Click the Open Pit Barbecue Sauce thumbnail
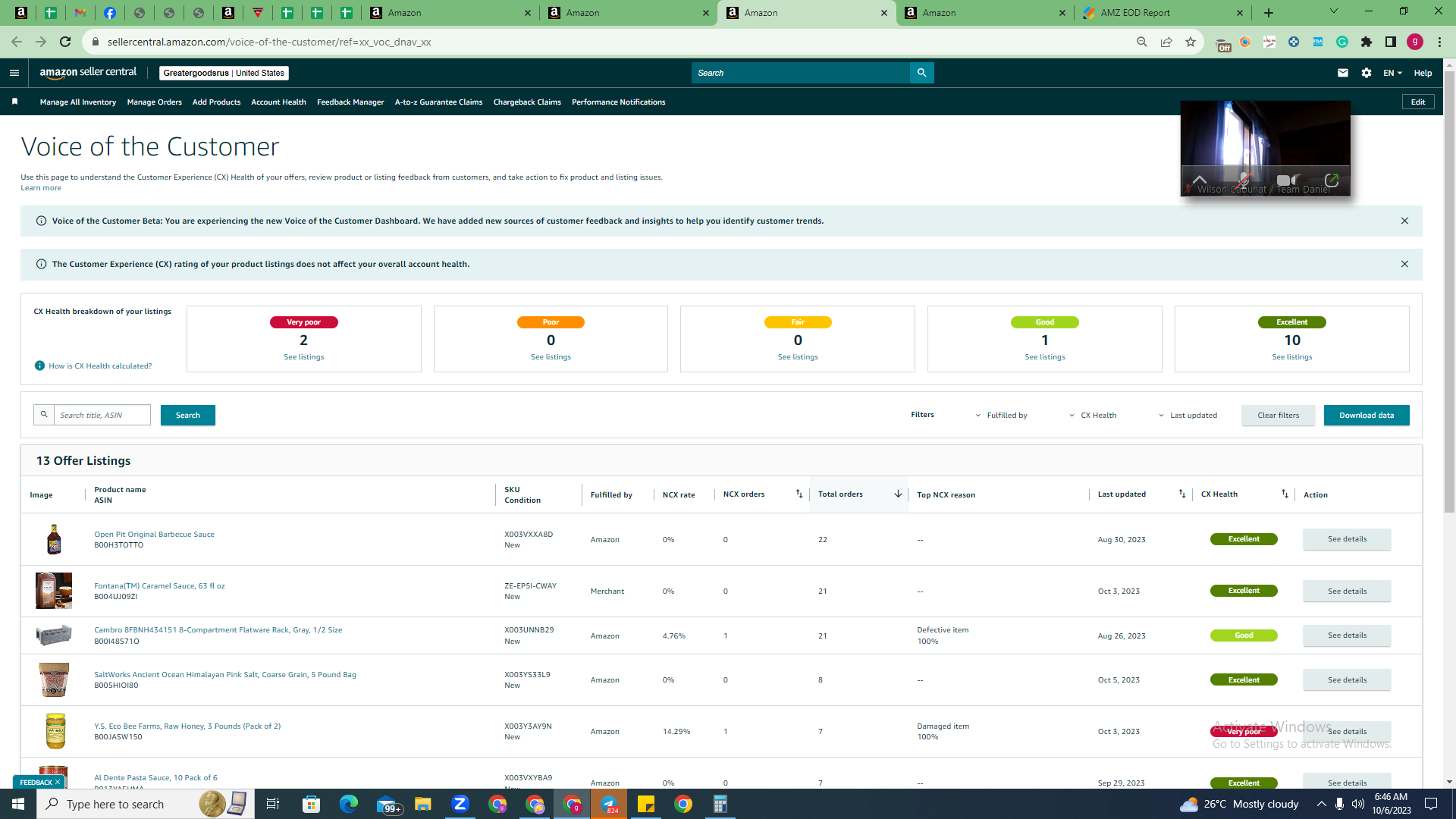This screenshot has width=1456, height=819. pyautogui.click(x=54, y=539)
